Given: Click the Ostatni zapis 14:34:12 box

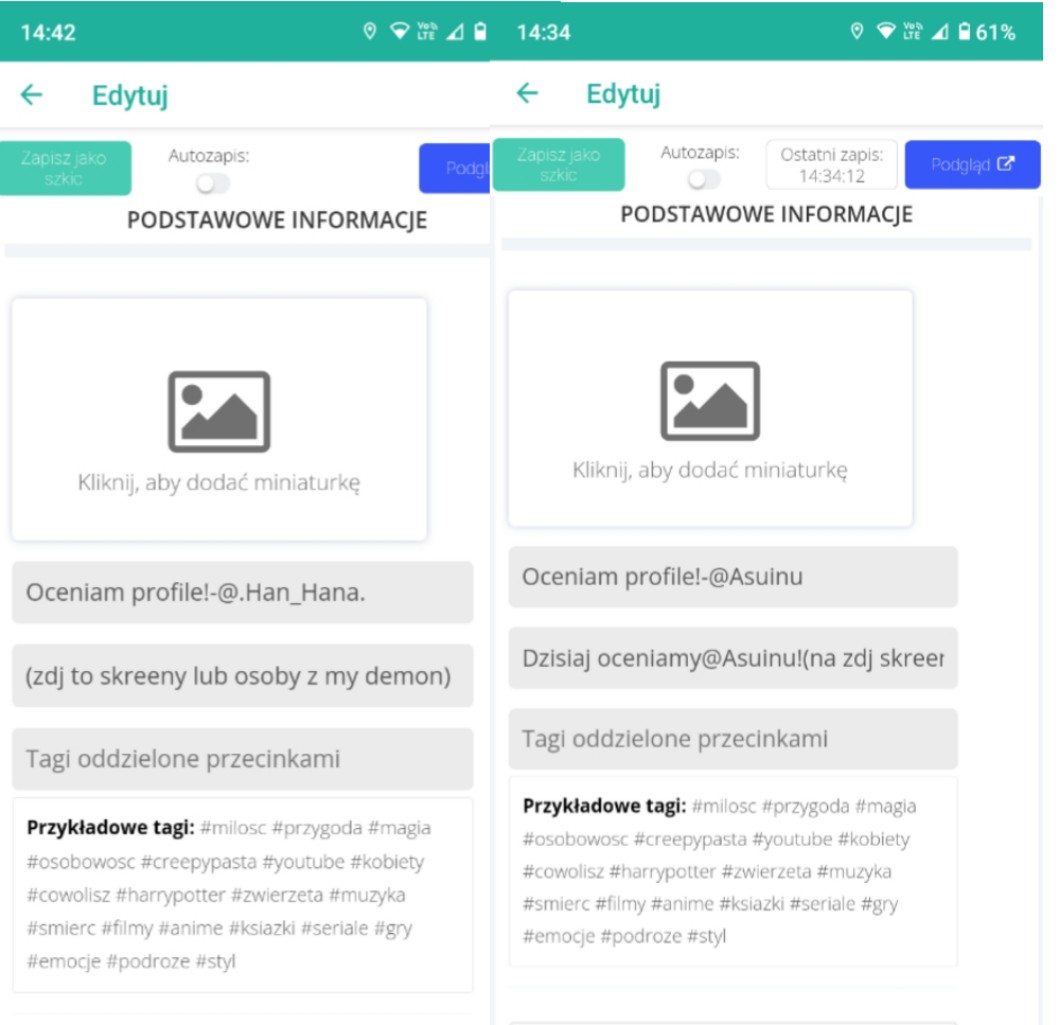Looking at the screenshot, I should coord(831,165).
